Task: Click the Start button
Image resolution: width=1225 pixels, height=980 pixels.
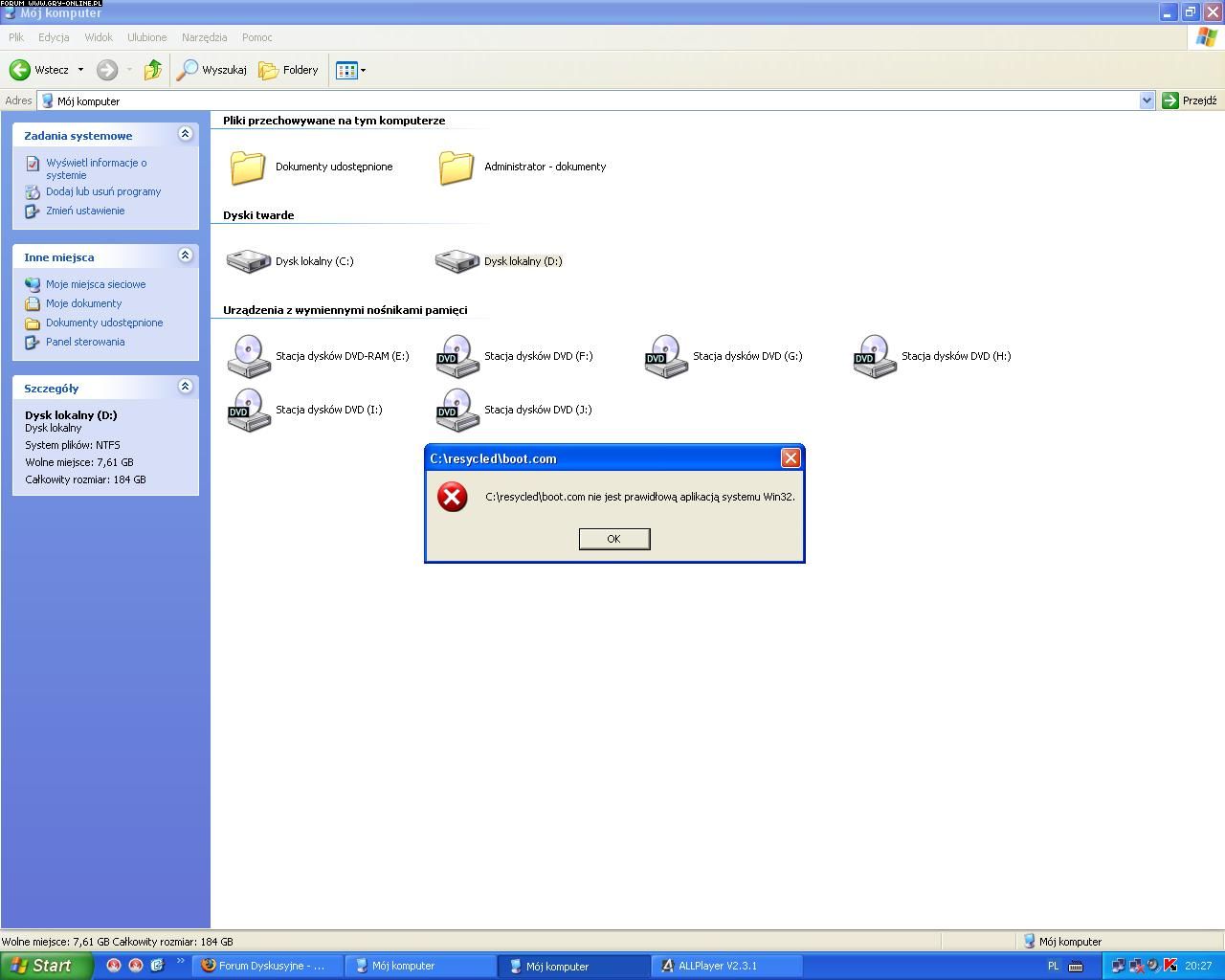Action: click(46, 966)
